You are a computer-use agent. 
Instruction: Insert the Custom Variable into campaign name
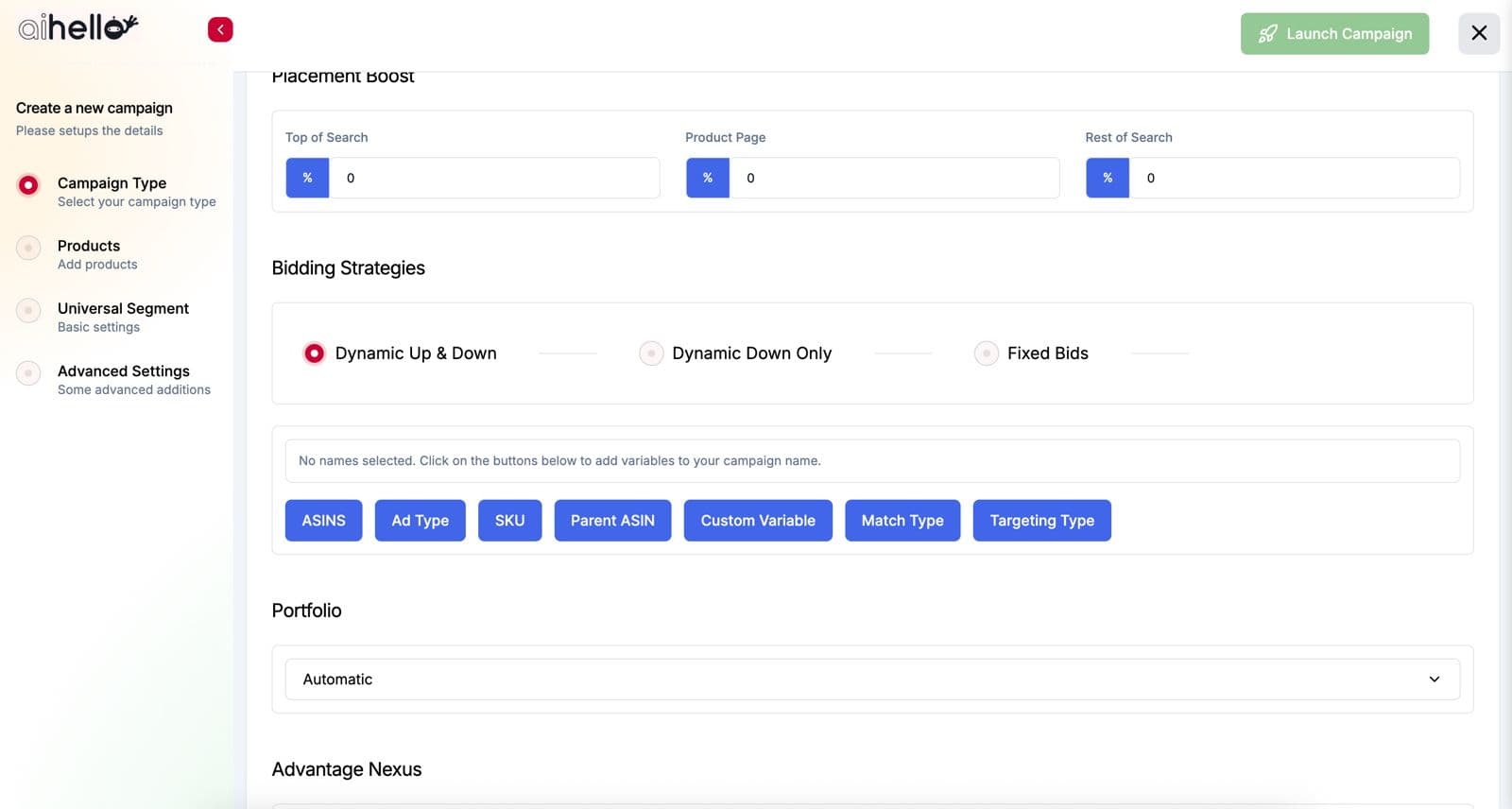[757, 521]
